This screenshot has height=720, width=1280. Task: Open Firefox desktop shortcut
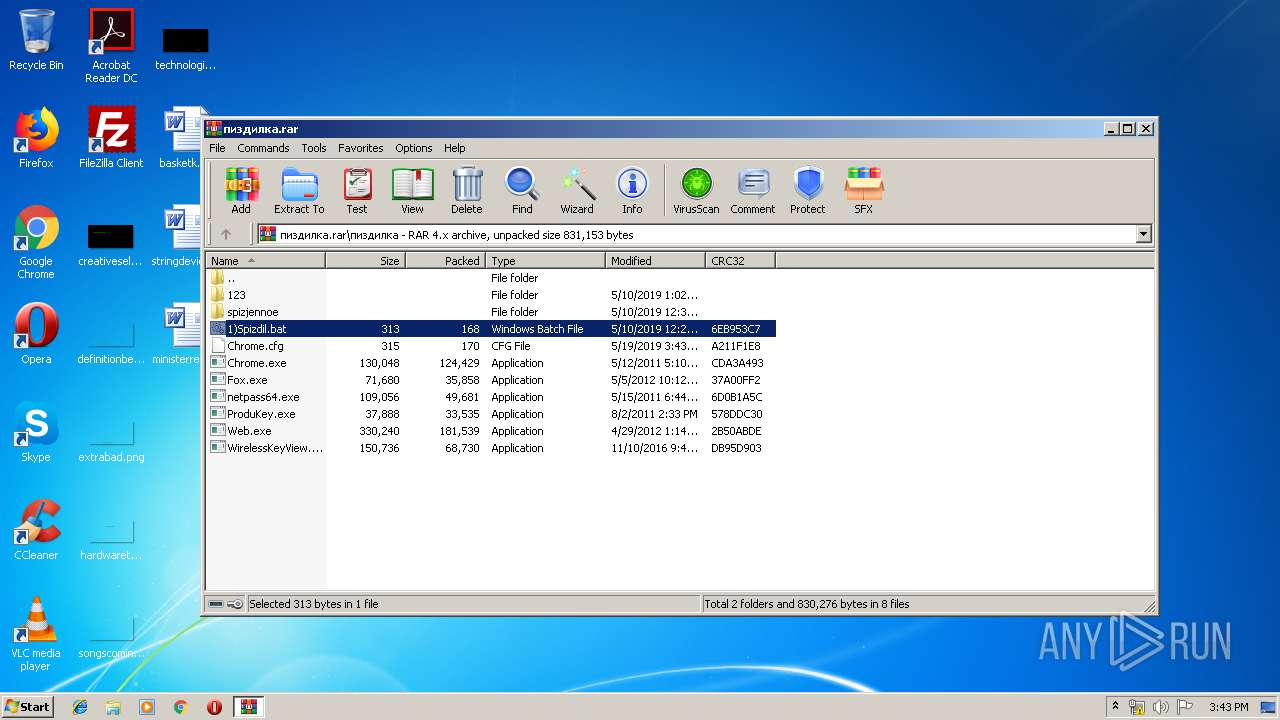point(36,138)
